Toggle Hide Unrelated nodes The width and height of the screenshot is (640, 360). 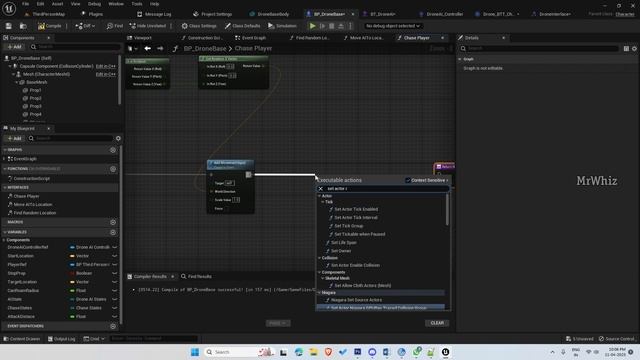click(x=148, y=26)
